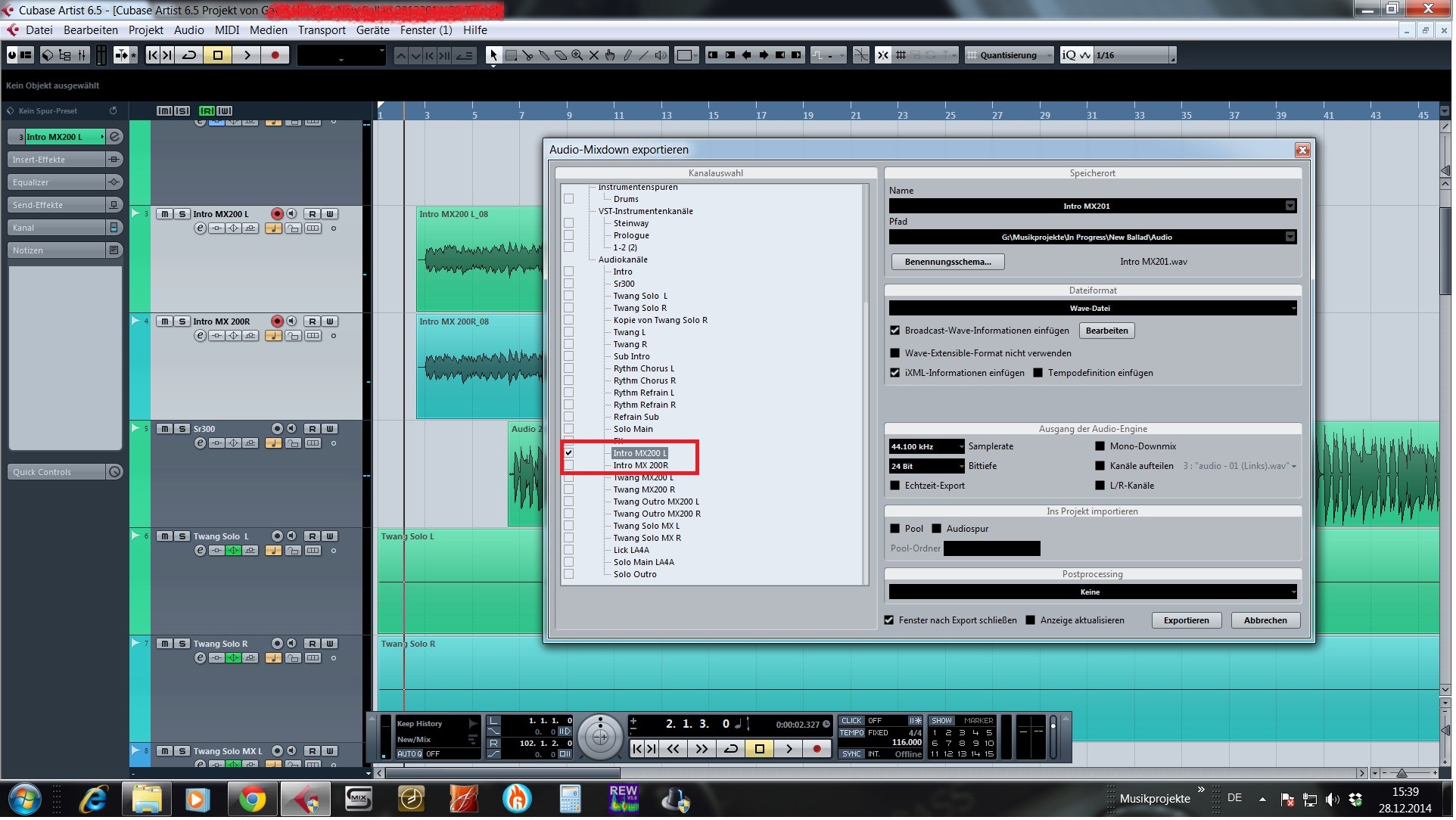Enable Write automation on the Intro MX200 L track
This screenshot has height=820, width=1456.
click(330, 216)
